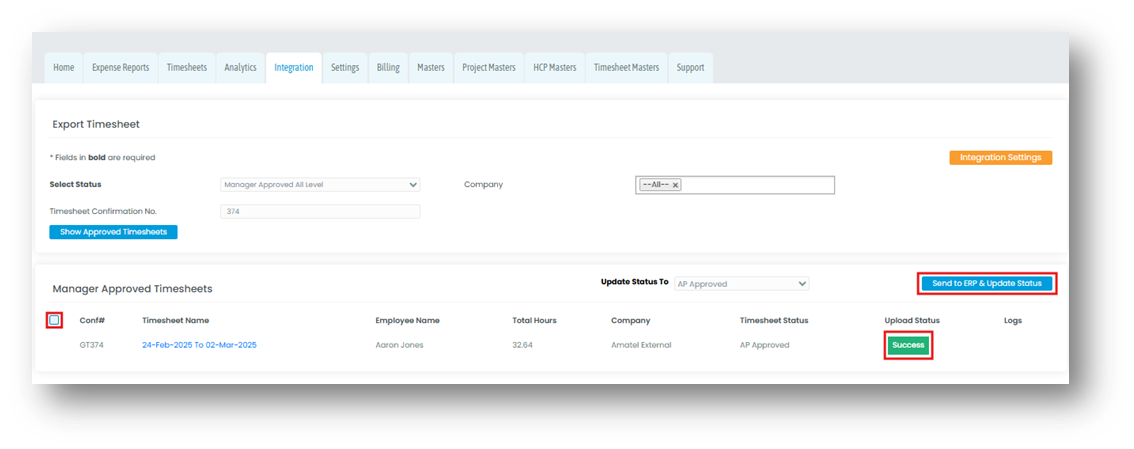Screen dimensions: 1134x449
Task: Open timesheet 24-Feb-2025 To 02-Mar-2025 link
Action: point(200,345)
